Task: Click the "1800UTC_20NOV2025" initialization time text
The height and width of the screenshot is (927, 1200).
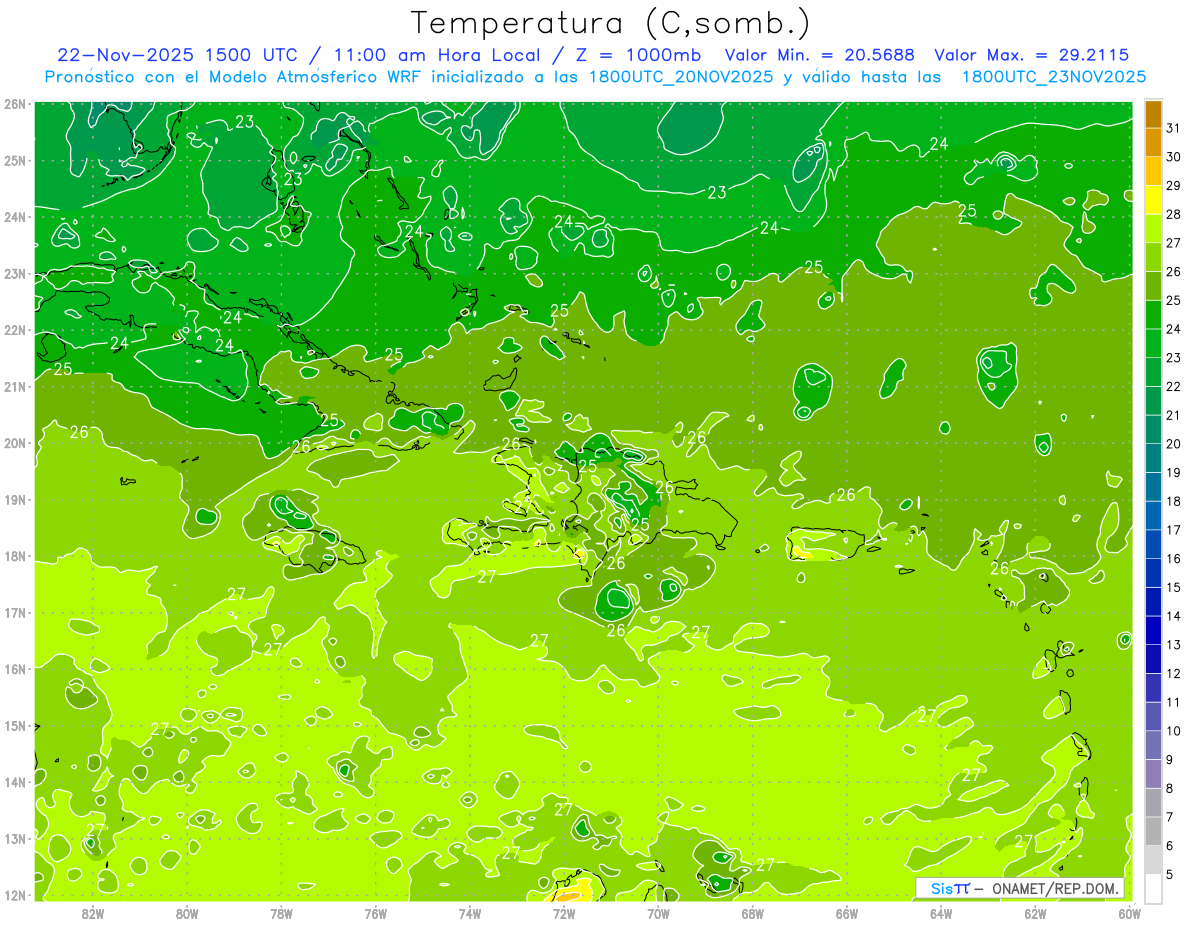Action: [x=681, y=77]
